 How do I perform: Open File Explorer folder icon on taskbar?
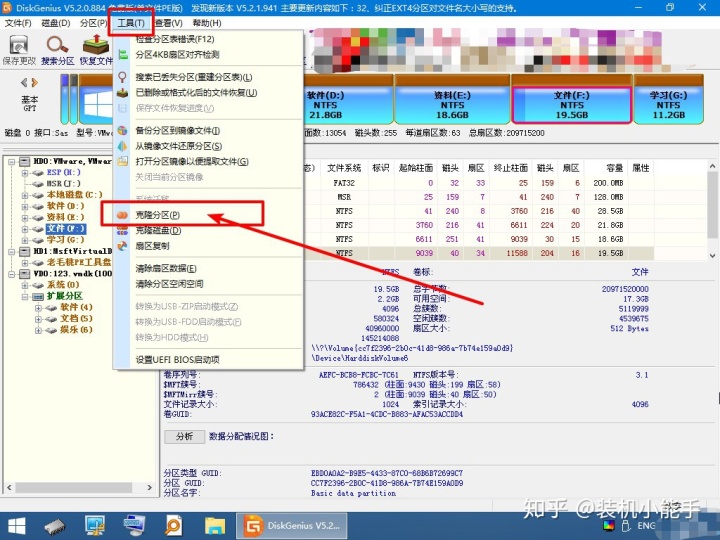pyautogui.click(x=214, y=526)
